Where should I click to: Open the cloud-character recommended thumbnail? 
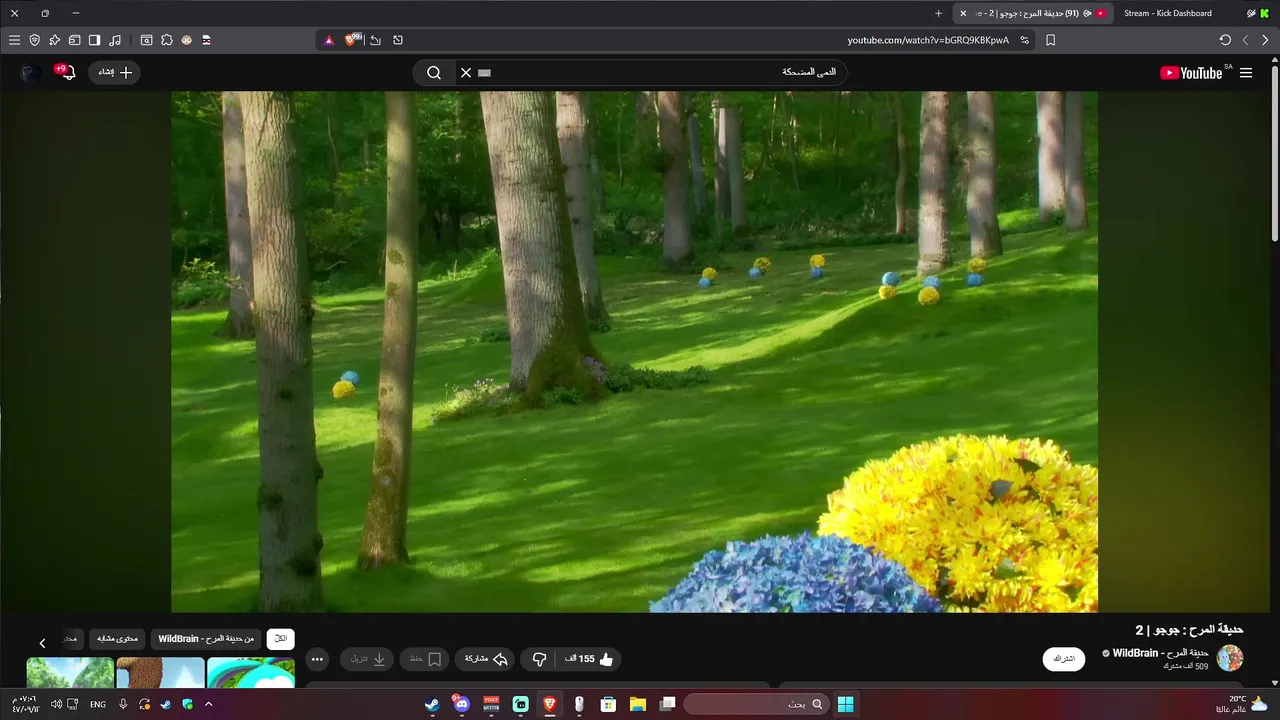click(x=251, y=673)
